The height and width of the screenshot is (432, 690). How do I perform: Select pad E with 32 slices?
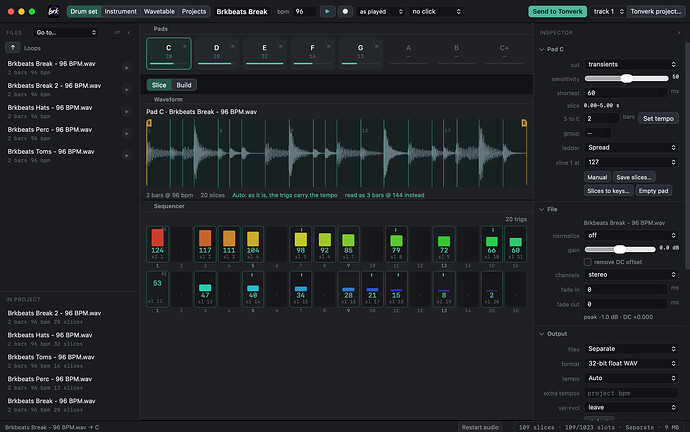coord(264,54)
